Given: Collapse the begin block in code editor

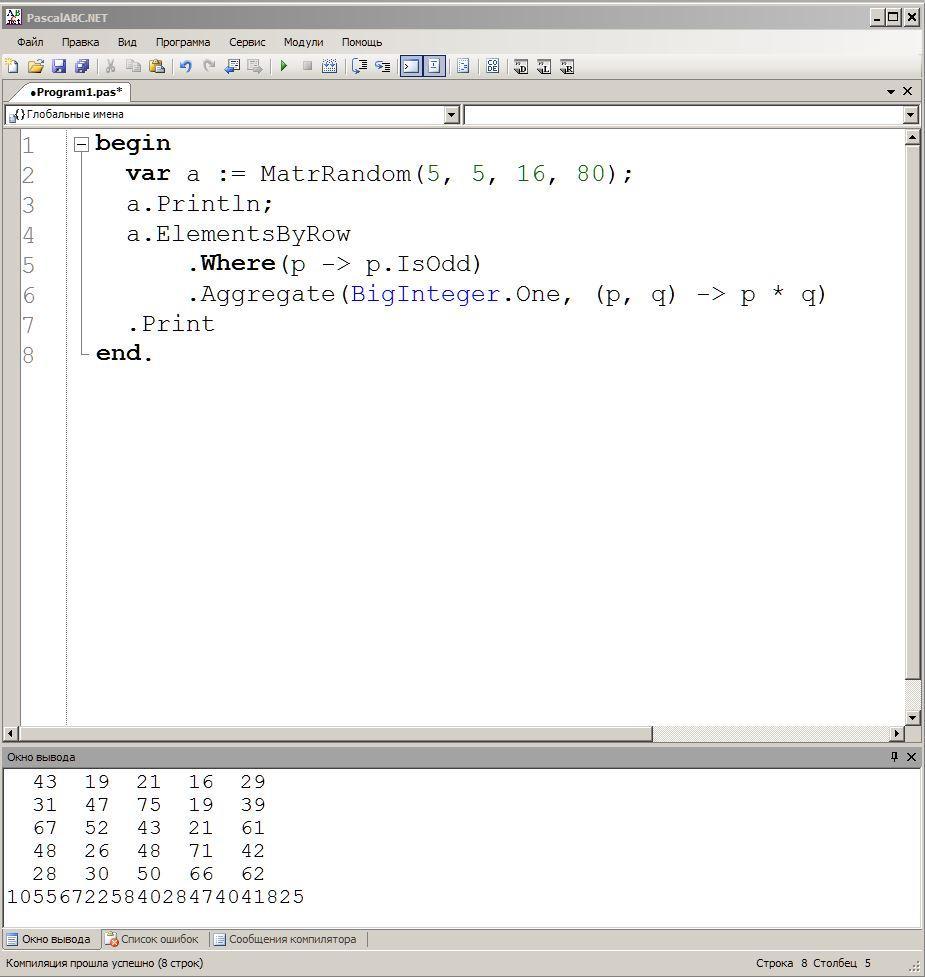Looking at the screenshot, I should (82, 145).
